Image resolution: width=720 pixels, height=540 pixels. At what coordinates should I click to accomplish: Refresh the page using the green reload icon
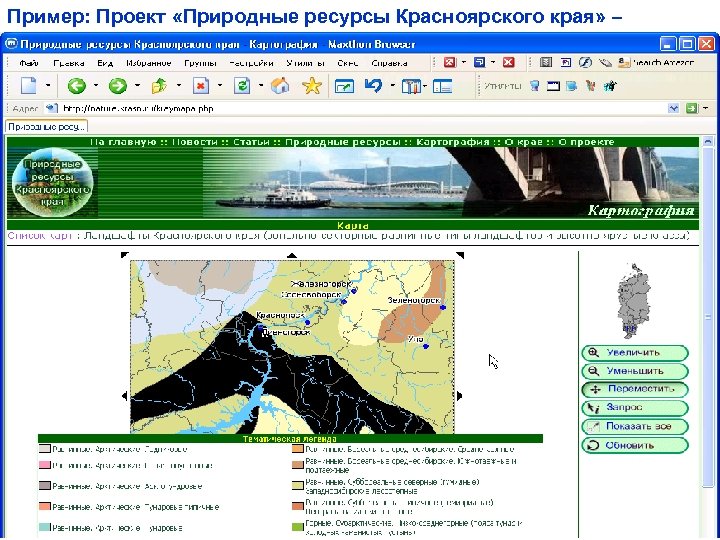(242, 85)
